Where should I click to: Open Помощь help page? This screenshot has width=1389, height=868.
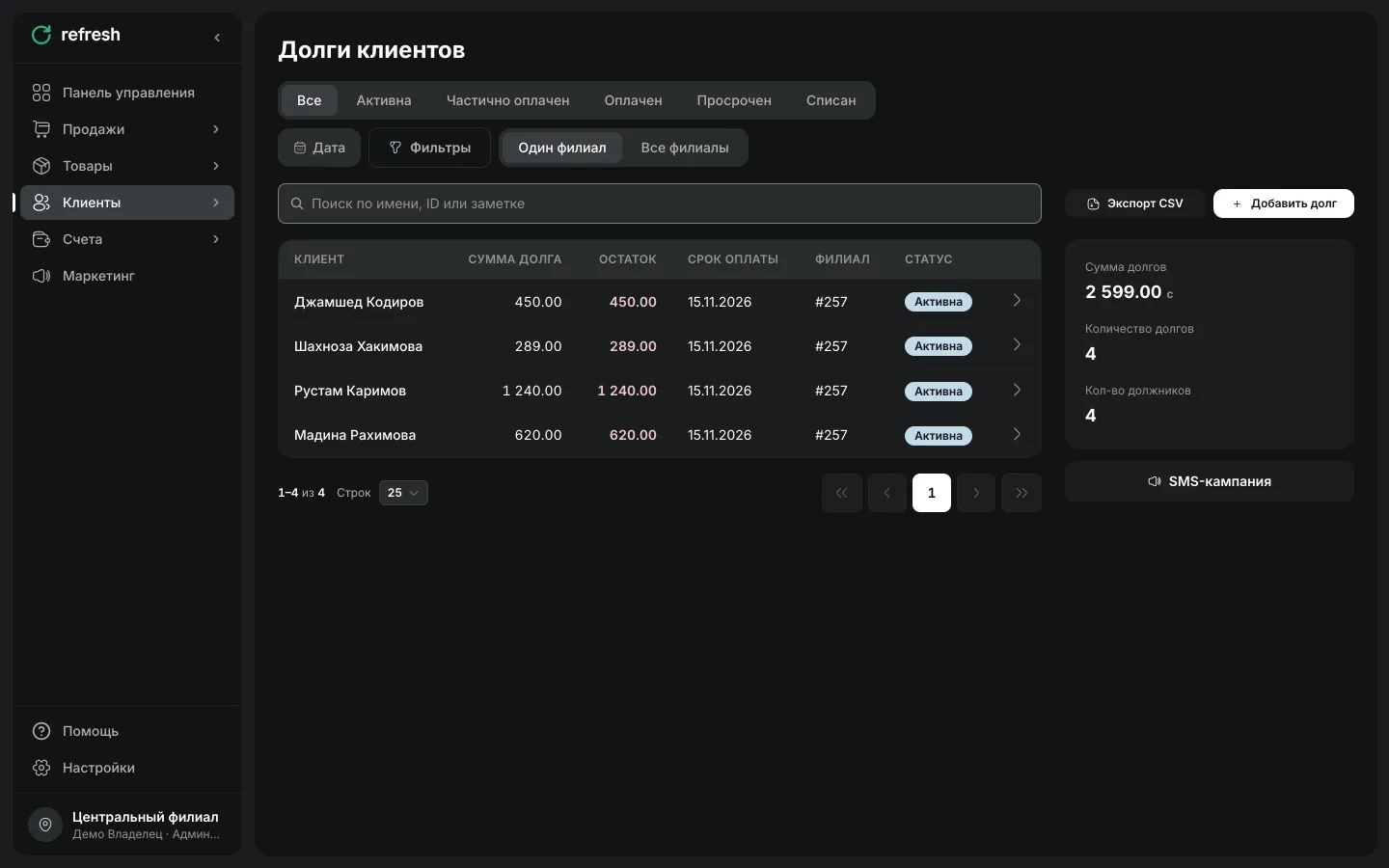(x=127, y=731)
